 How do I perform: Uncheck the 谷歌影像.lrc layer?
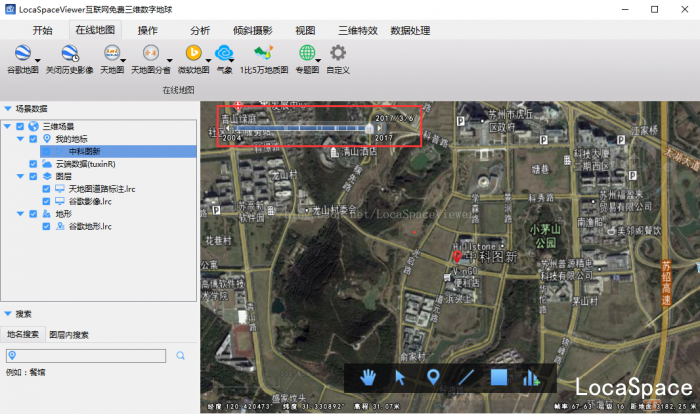coord(46,201)
